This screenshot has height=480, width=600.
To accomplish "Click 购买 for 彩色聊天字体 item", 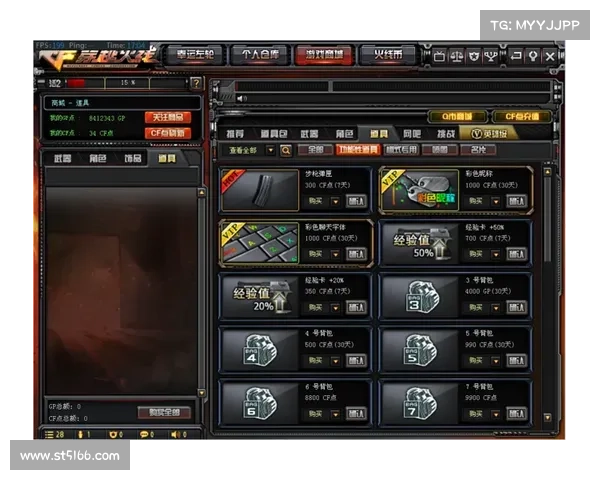I will (x=315, y=254).
